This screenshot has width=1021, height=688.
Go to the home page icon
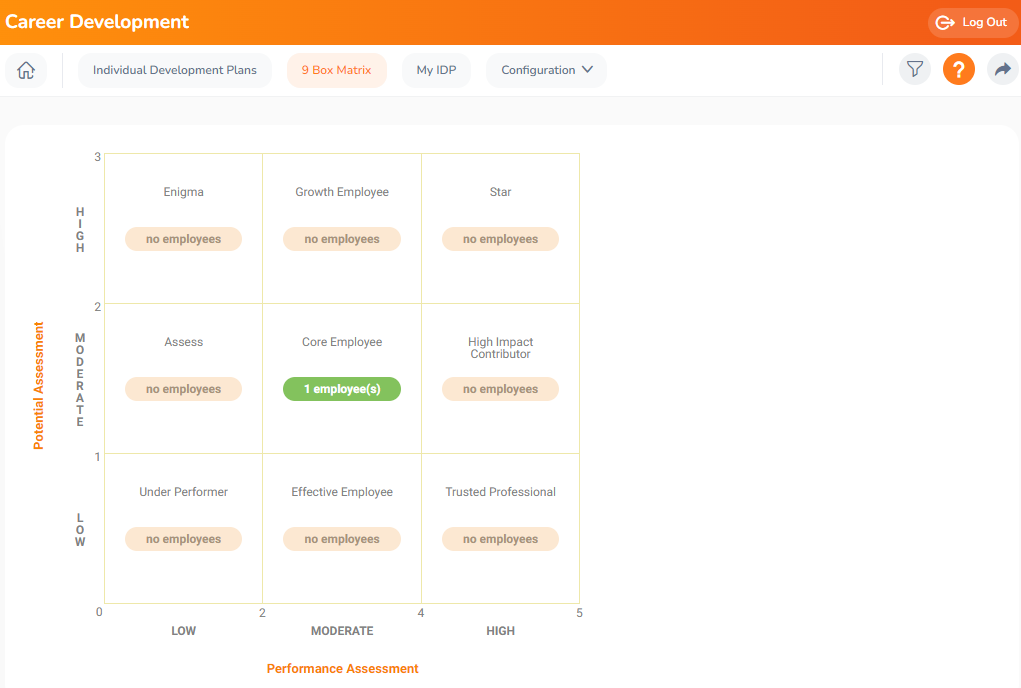point(26,70)
